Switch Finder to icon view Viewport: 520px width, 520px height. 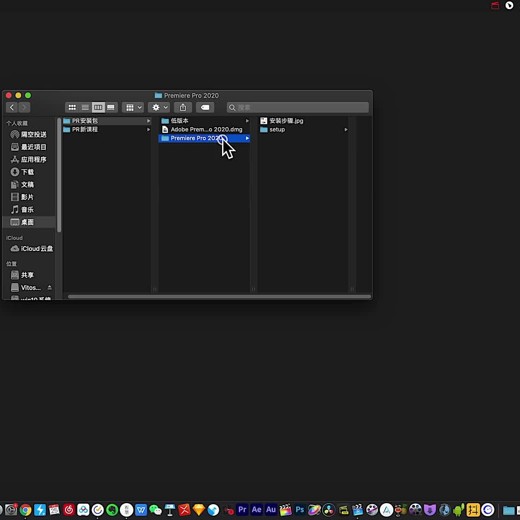72,107
